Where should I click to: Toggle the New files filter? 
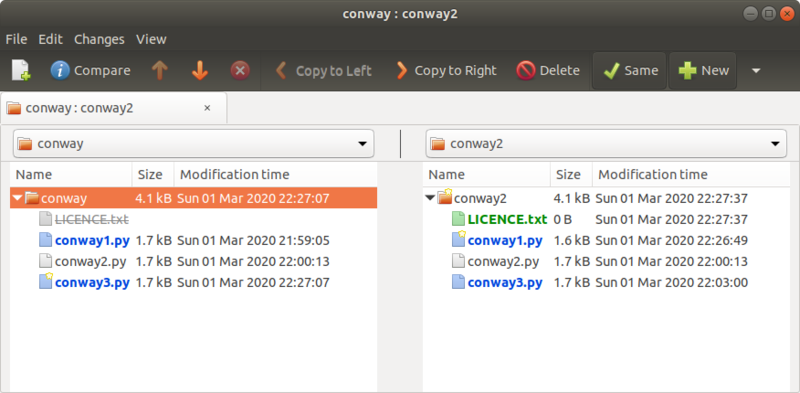pyautogui.click(x=703, y=70)
